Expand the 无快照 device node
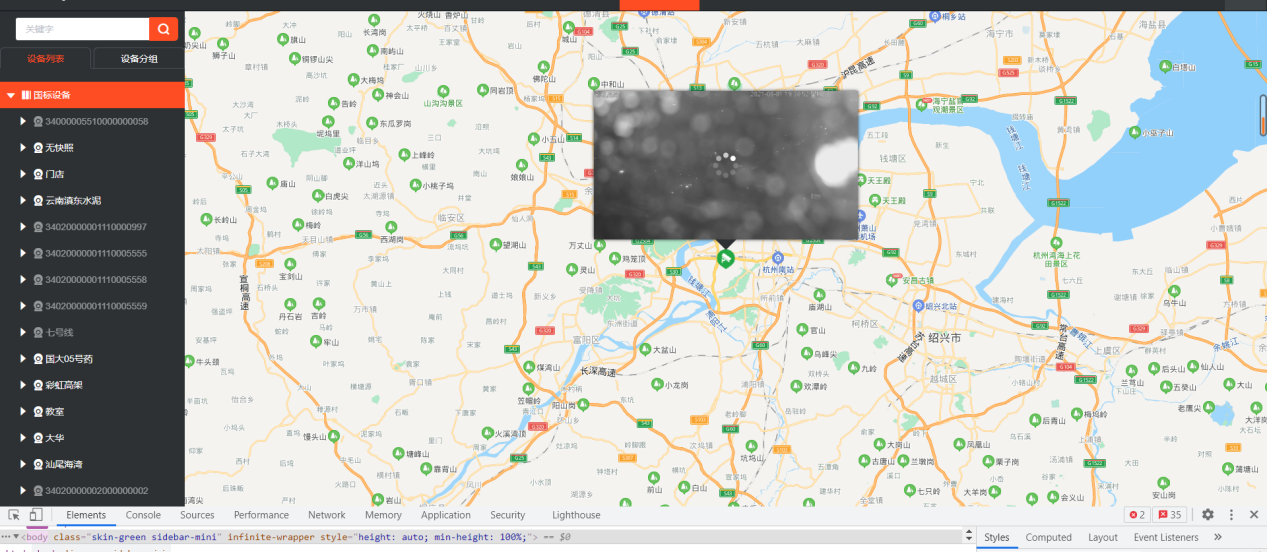Viewport: 1267px width, 552px height. coord(23,147)
